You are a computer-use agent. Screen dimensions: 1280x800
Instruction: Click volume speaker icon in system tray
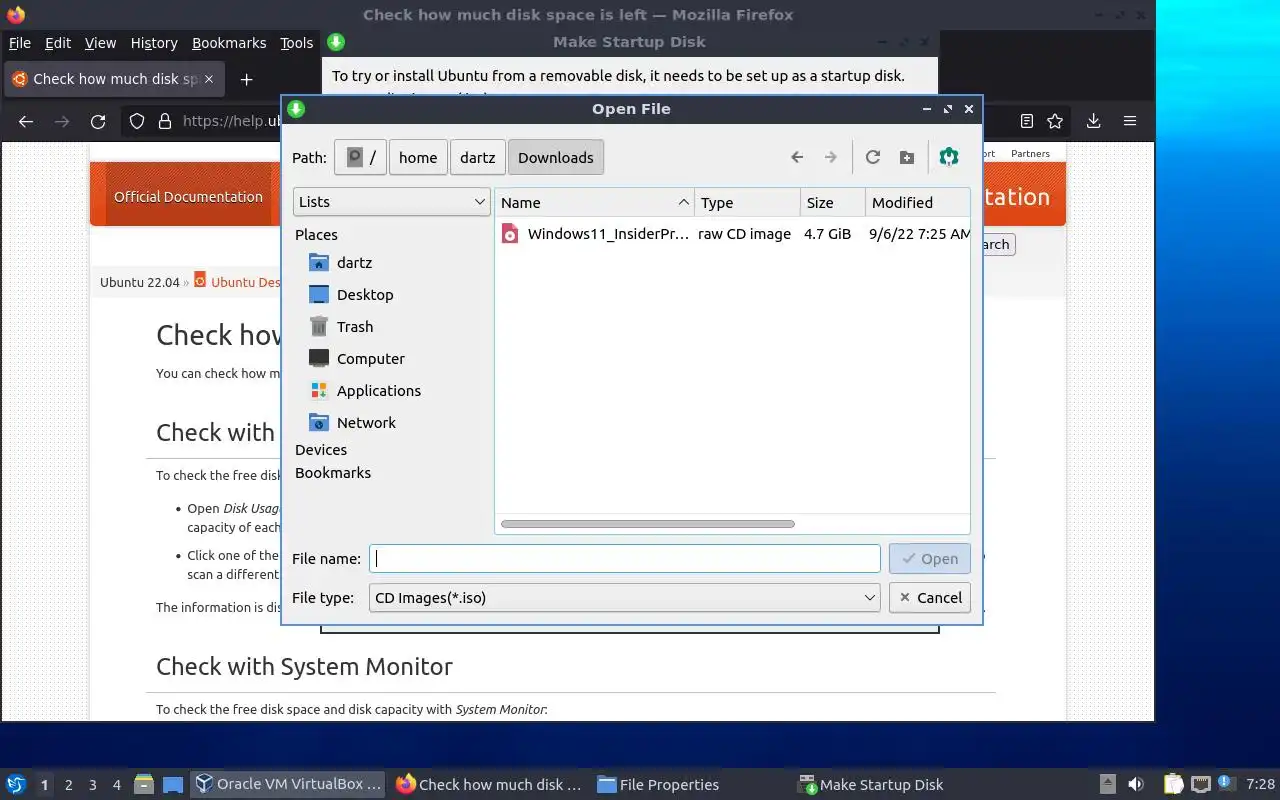point(1135,784)
